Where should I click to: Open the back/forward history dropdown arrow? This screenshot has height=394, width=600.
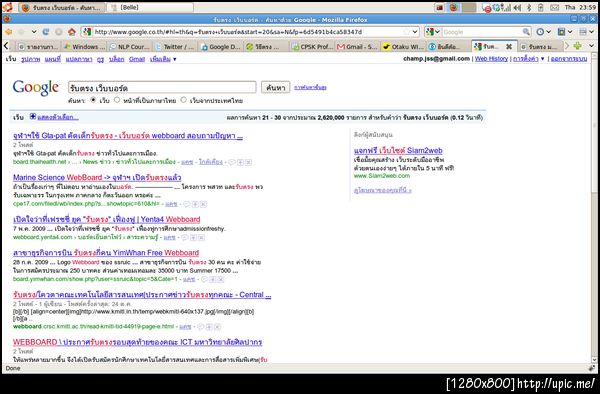tap(34, 32)
